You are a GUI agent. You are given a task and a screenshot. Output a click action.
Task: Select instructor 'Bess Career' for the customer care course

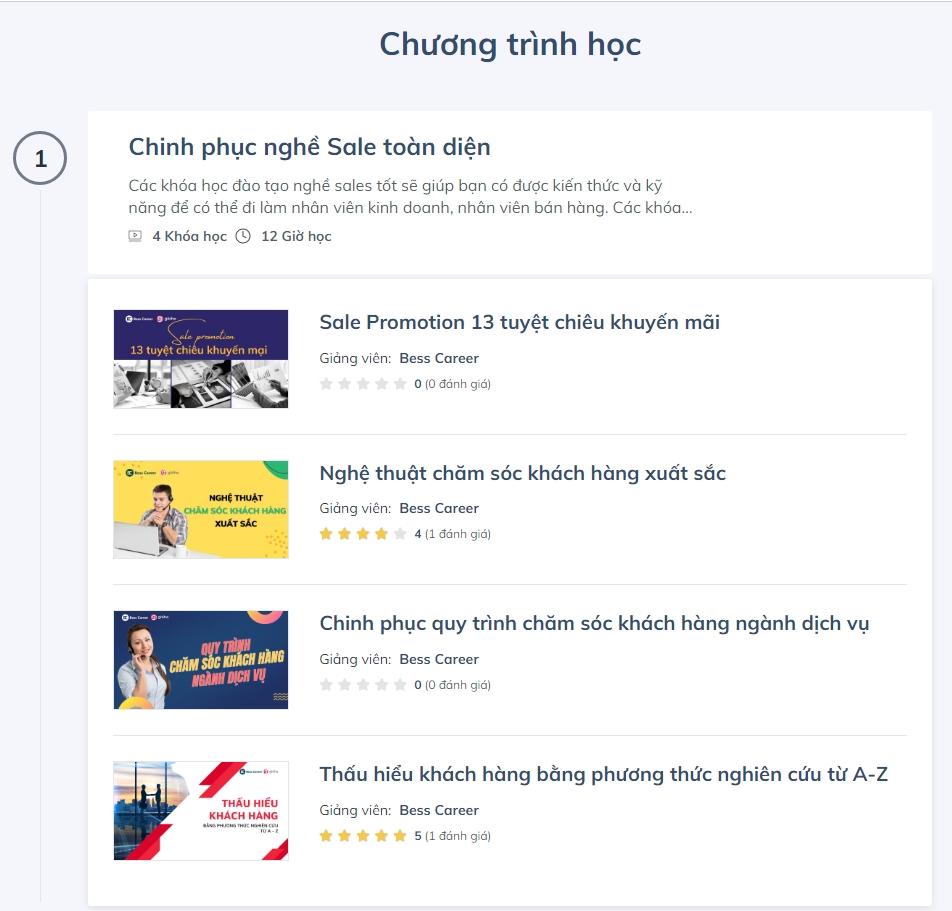pos(439,508)
